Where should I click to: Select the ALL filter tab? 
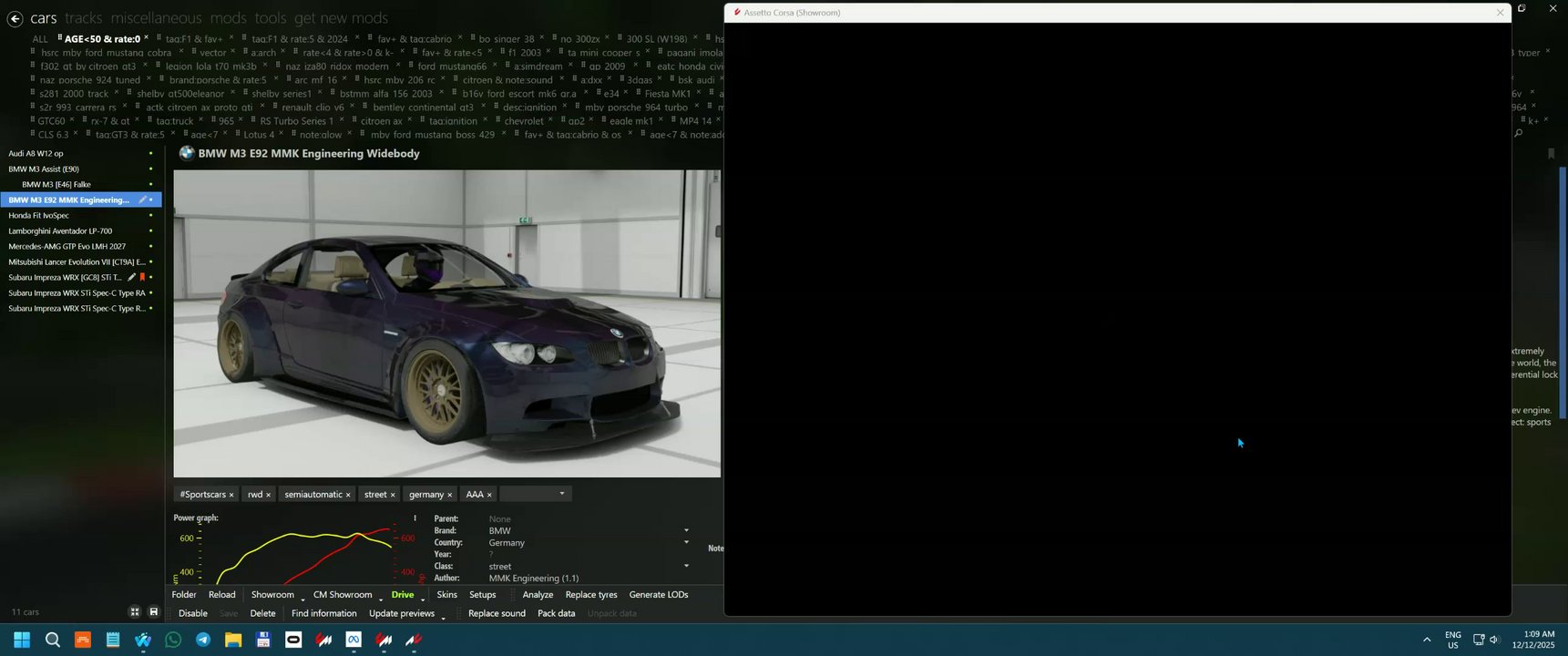(40, 39)
